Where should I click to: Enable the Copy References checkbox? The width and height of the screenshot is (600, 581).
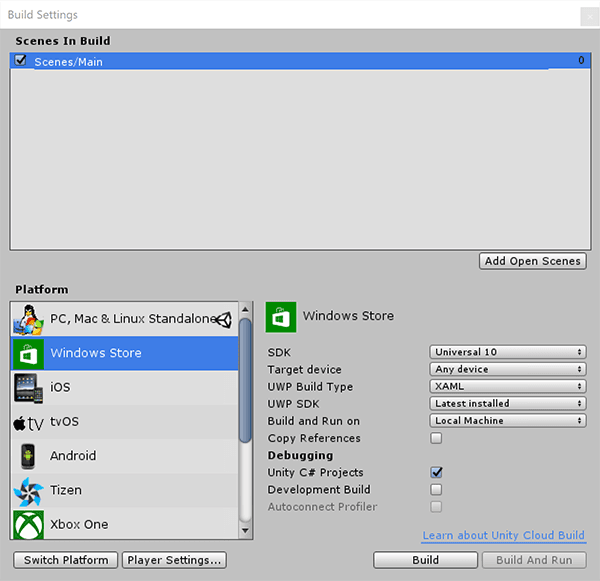pyautogui.click(x=436, y=438)
